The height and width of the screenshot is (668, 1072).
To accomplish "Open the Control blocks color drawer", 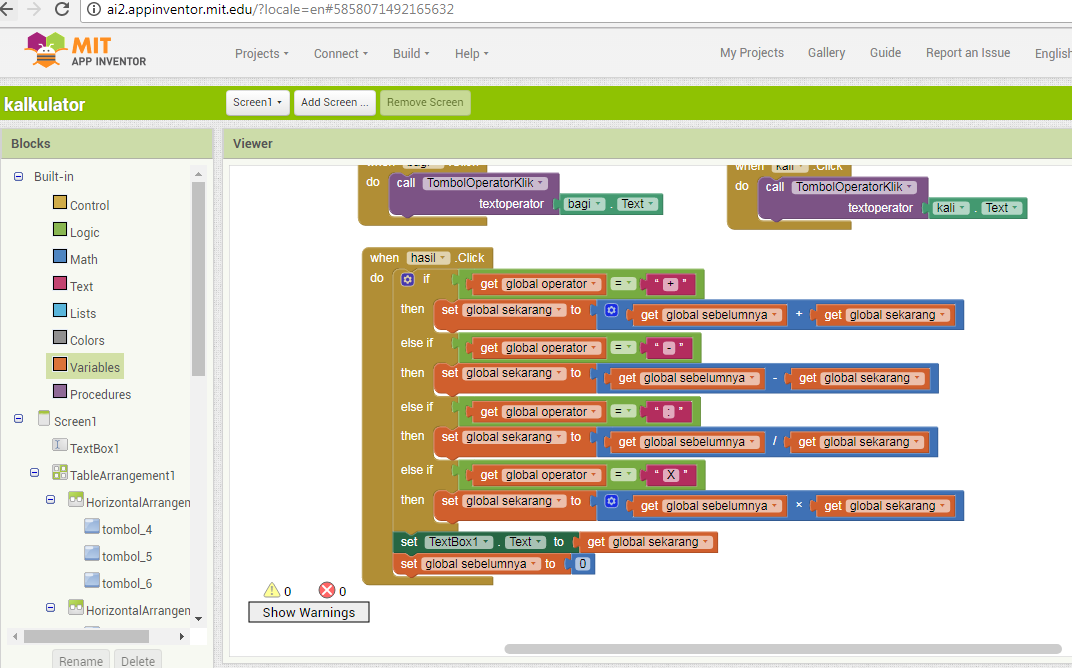I will (x=60, y=202).
